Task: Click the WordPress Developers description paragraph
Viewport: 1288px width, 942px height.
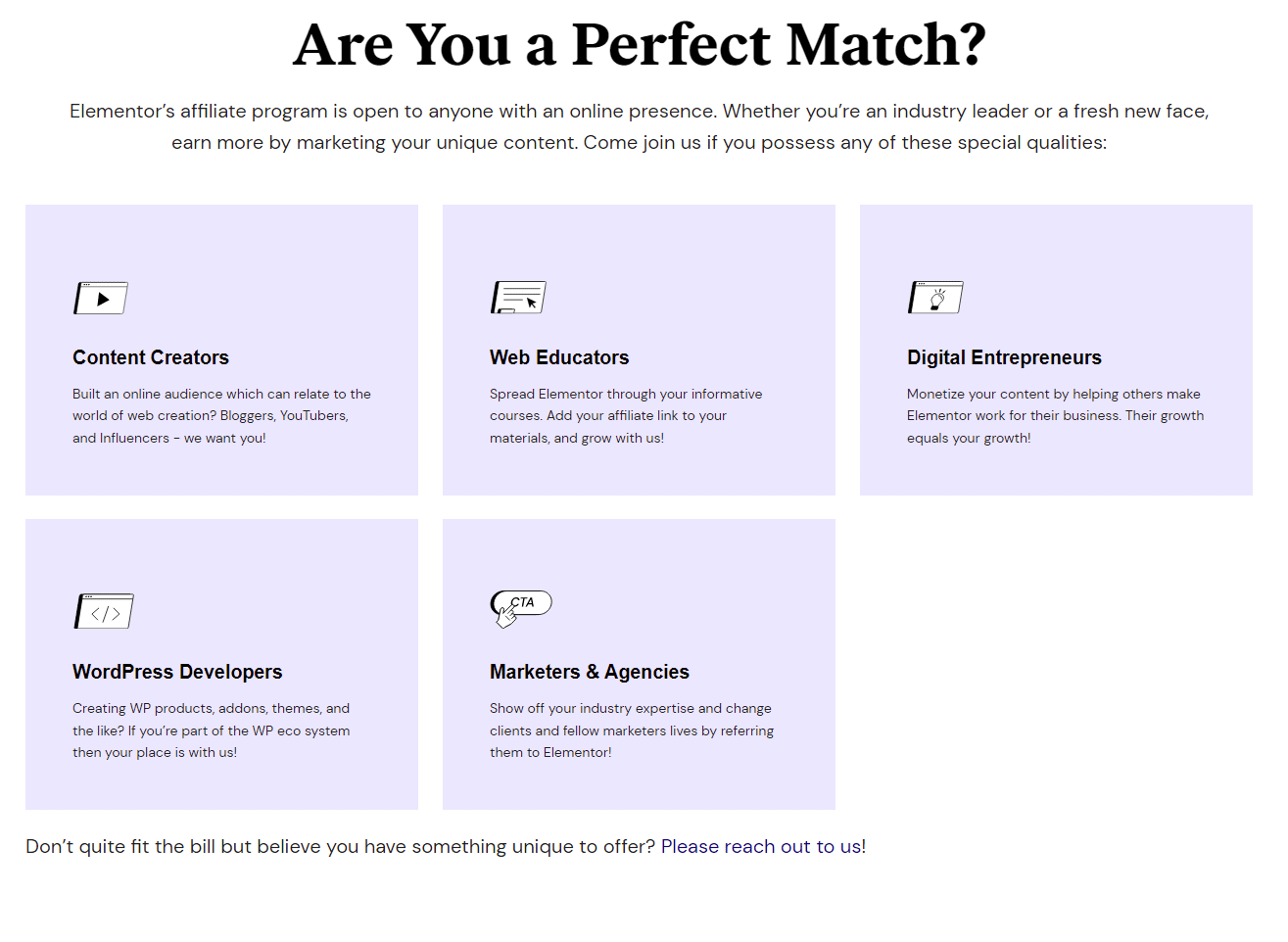Action: tap(211, 730)
